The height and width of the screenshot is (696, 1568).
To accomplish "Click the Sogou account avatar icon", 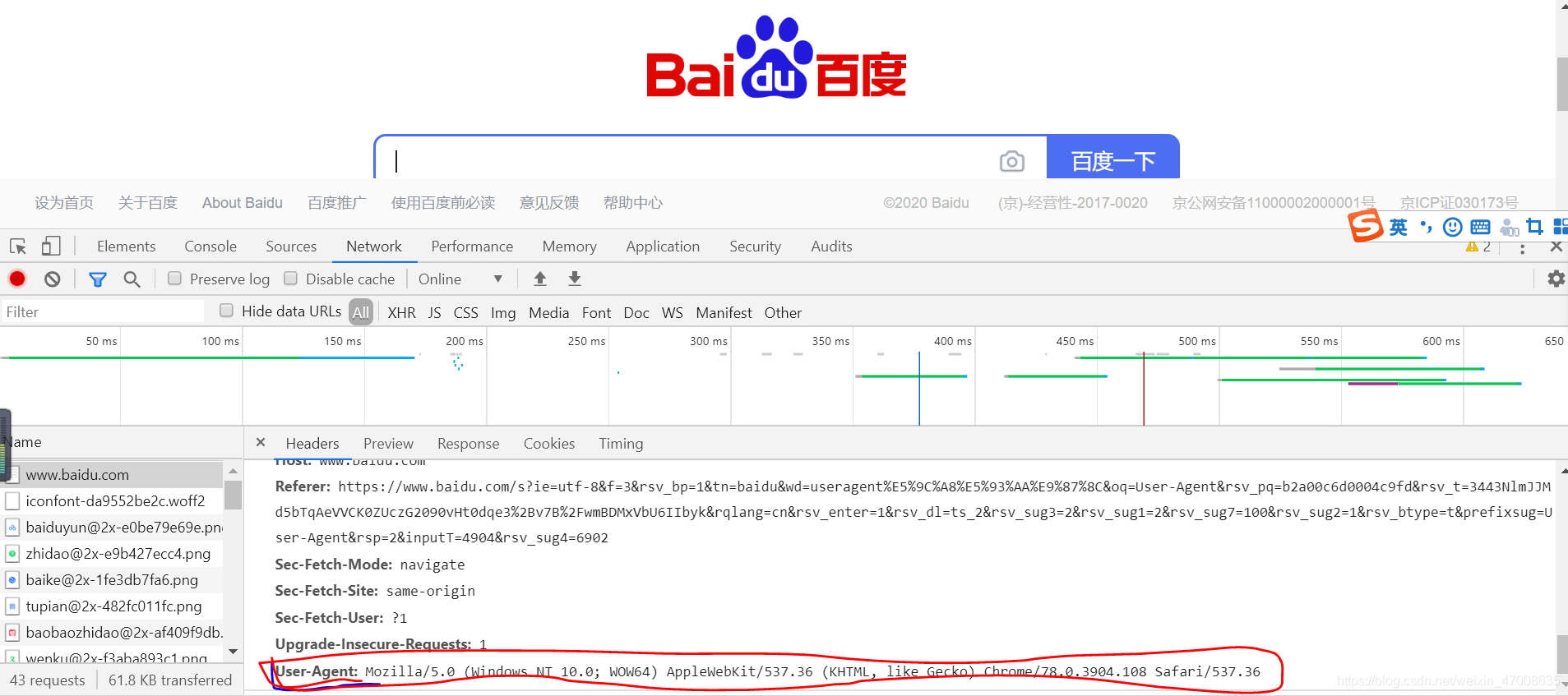I will point(1509,228).
